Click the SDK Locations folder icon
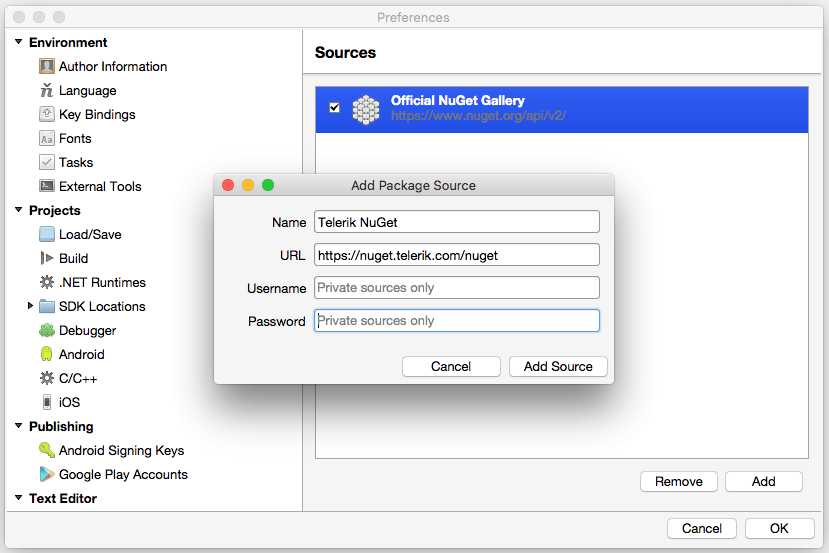829x553 pixels. 47,306
